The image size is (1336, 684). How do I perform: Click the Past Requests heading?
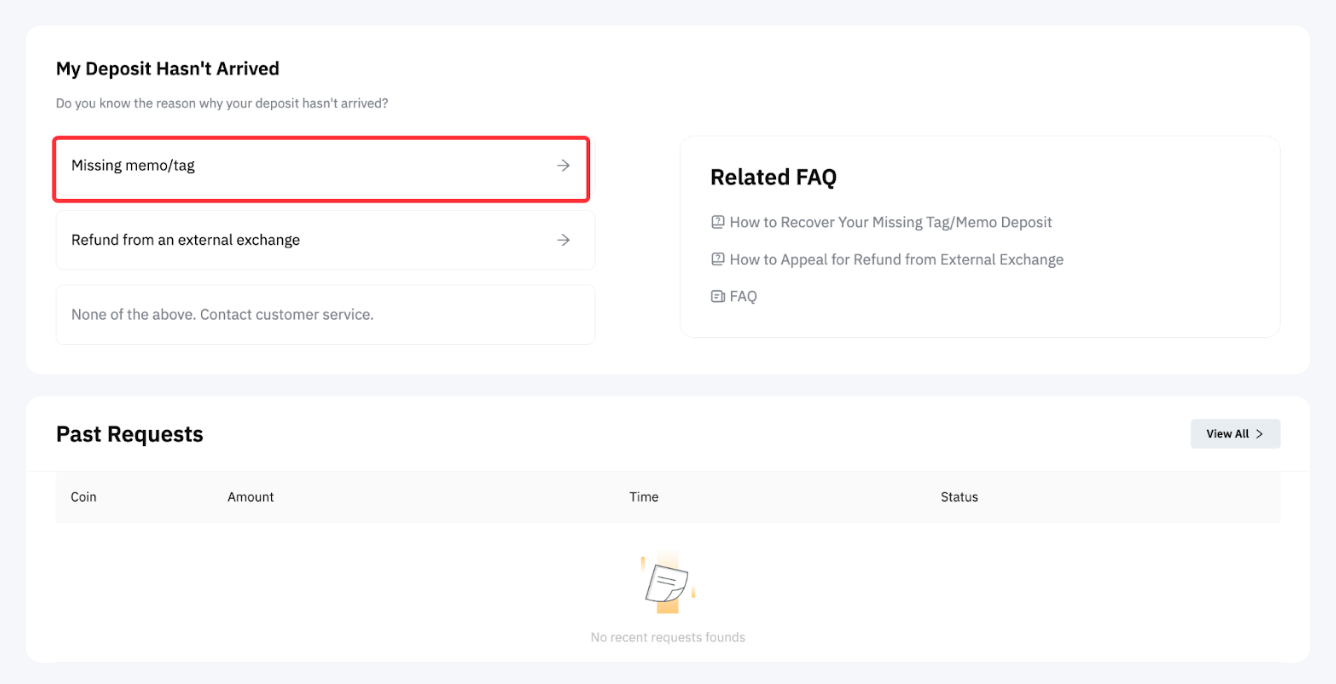[130, 434]
